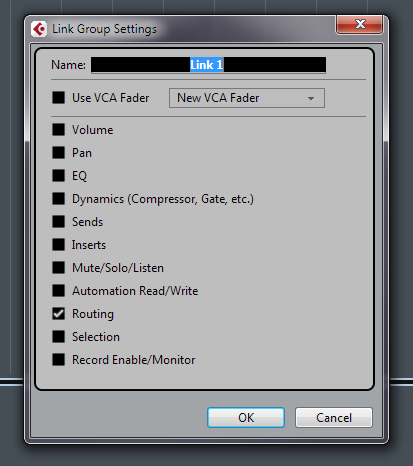
Task: Tick the Pan checkbox
Action: (58, 153)
